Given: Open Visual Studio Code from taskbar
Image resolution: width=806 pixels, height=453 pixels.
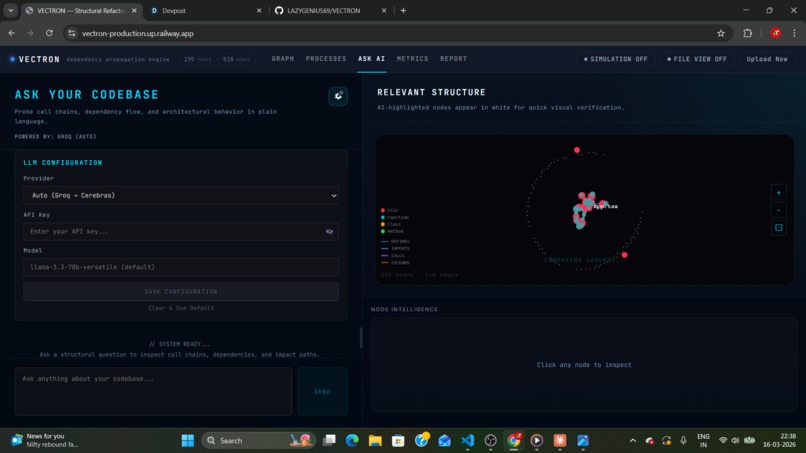Looking at the screenshot, I should point(468,441).
